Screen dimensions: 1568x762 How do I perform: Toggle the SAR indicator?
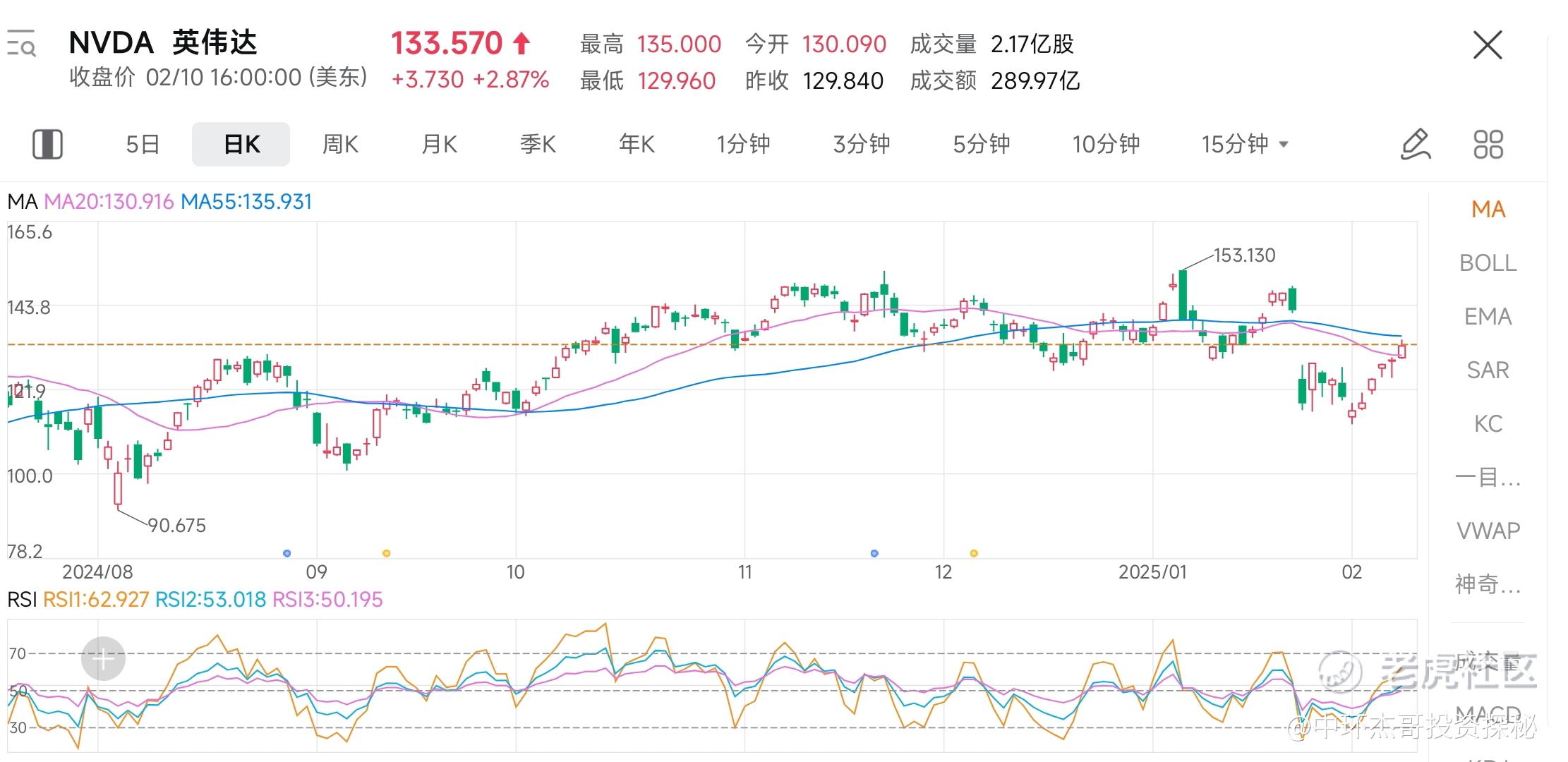[x=1488, y=370]
